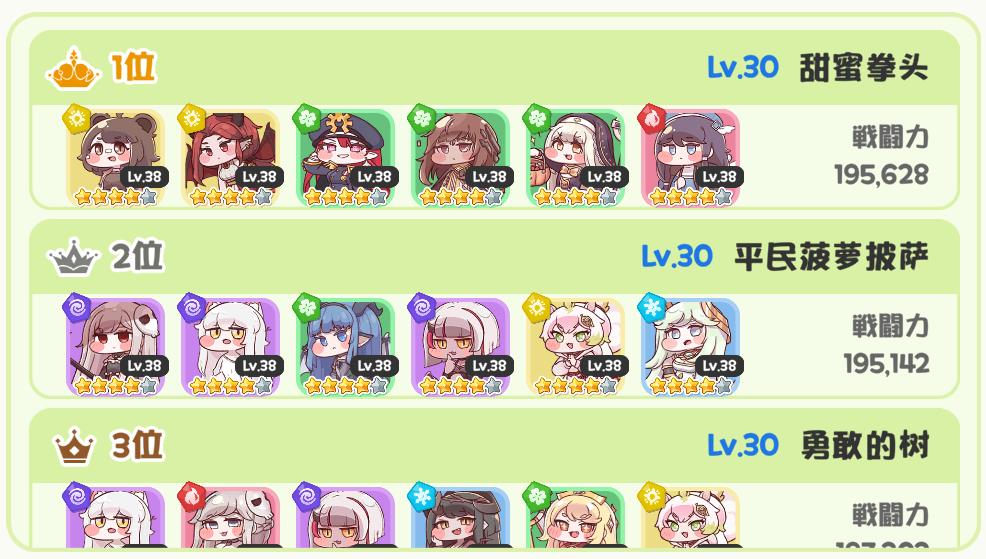Click the red fire element badge in rank 1
This screenshot has height=559, width=986.
[x=652, y=119]
